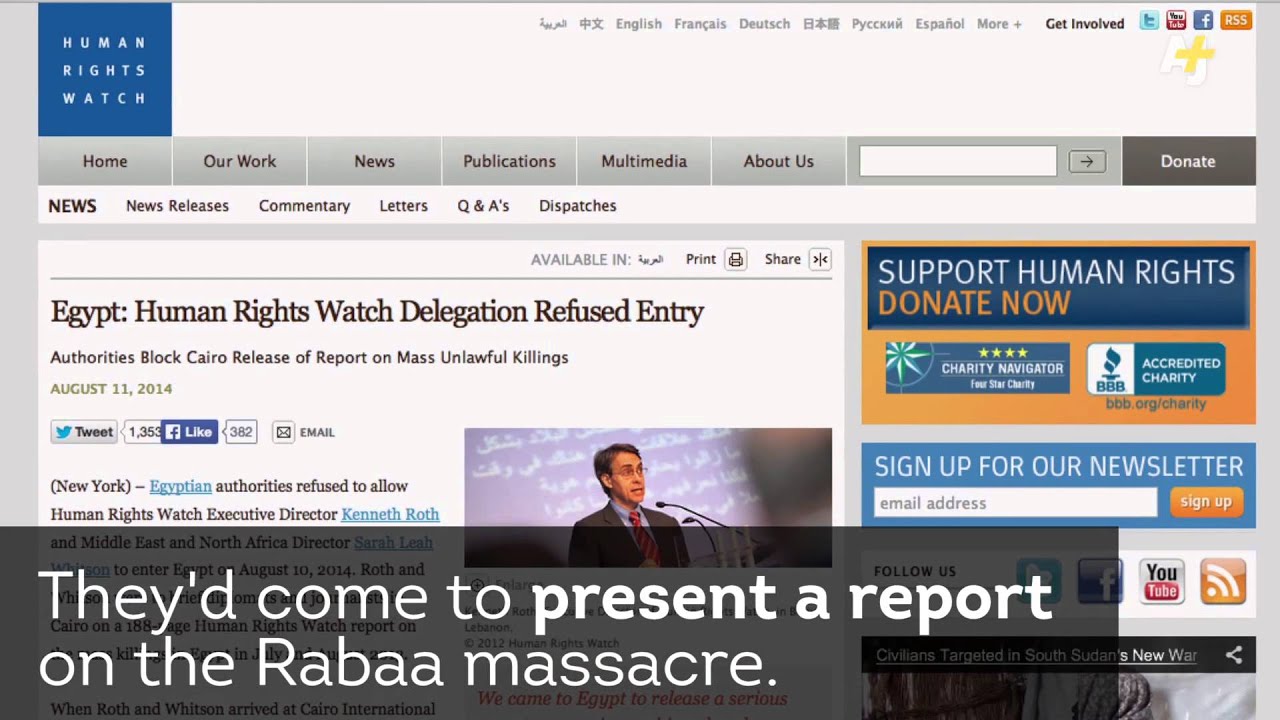Click the Donate button

point(1188,161)
